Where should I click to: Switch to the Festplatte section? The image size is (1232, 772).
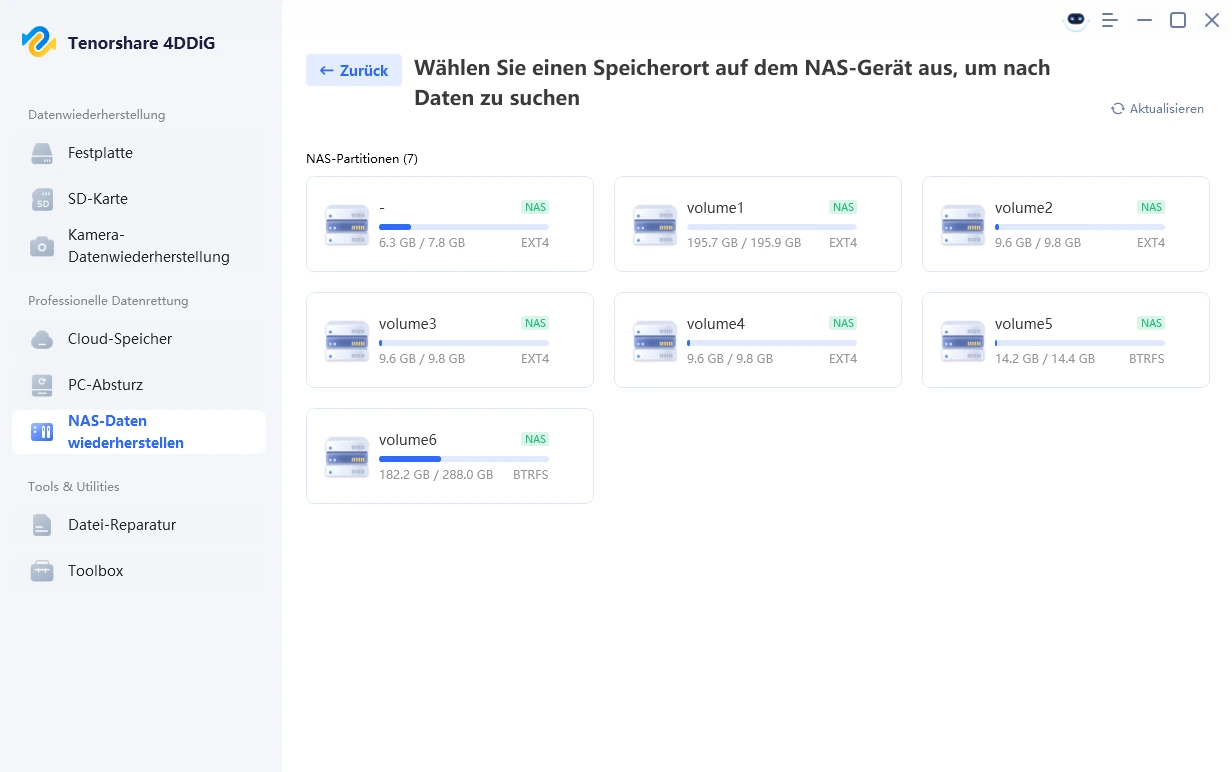pos(100,152)
